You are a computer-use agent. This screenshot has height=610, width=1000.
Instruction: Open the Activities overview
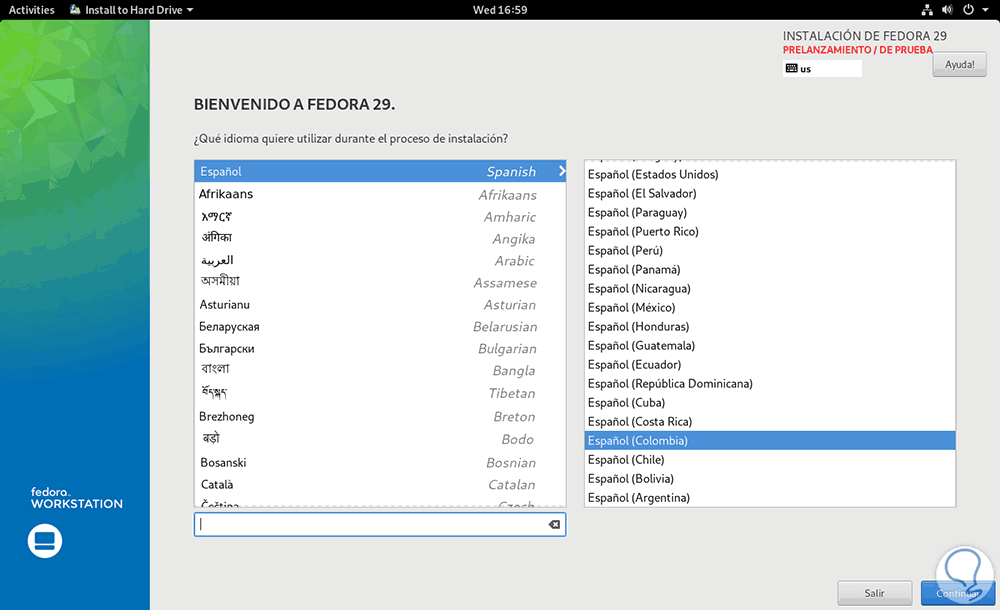pyautogui.click(x=31, y=10)
